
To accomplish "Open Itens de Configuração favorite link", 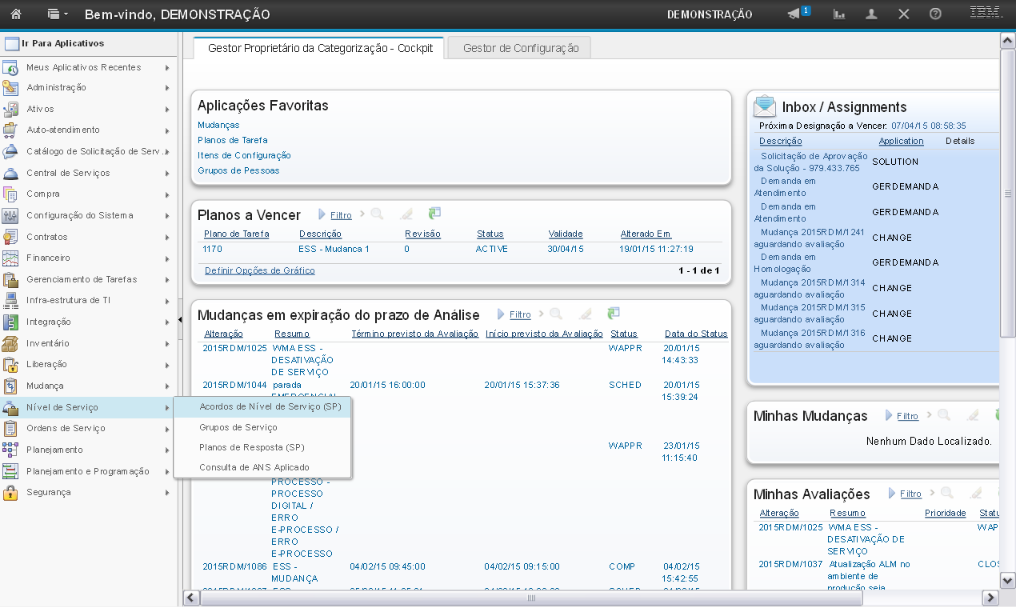I will 244,155.
